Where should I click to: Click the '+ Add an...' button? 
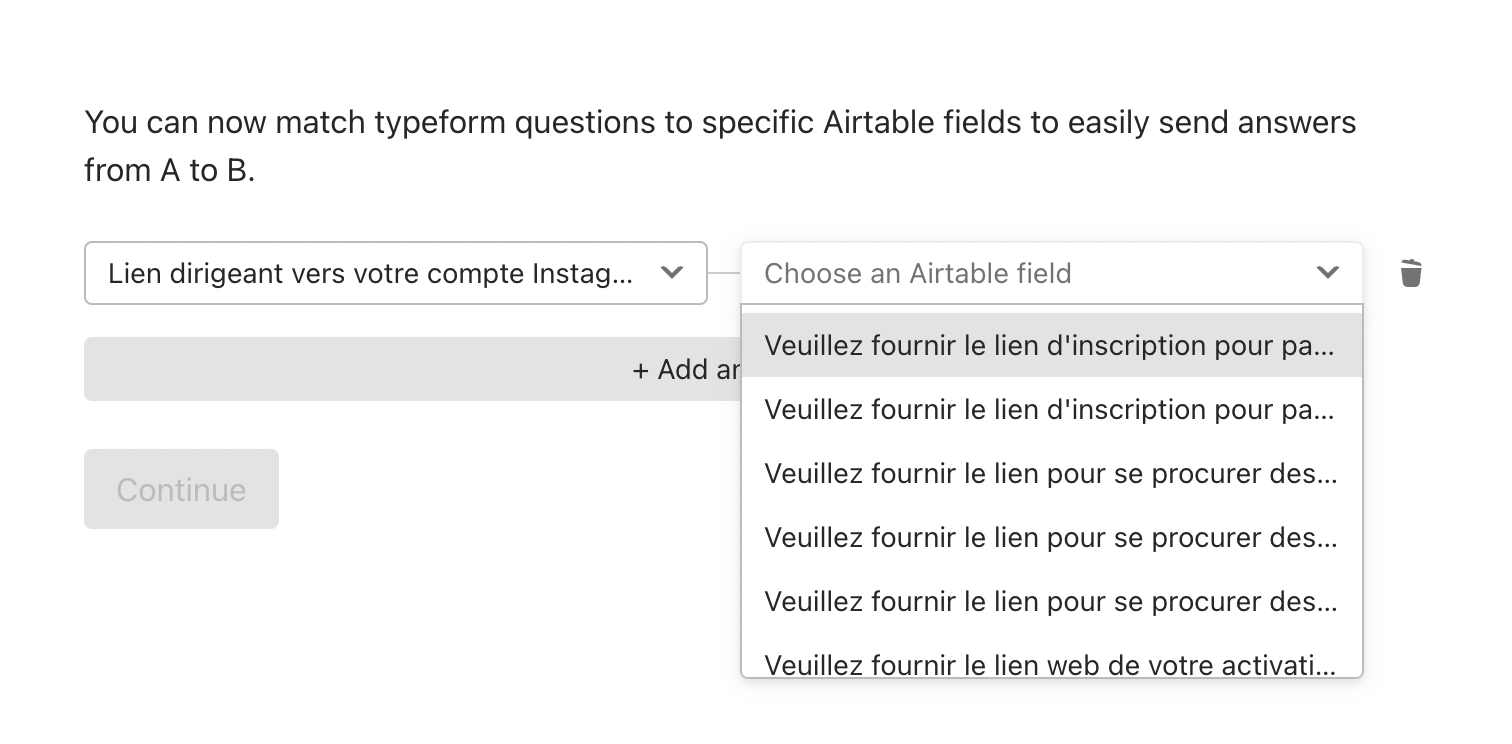pos(412,369)
